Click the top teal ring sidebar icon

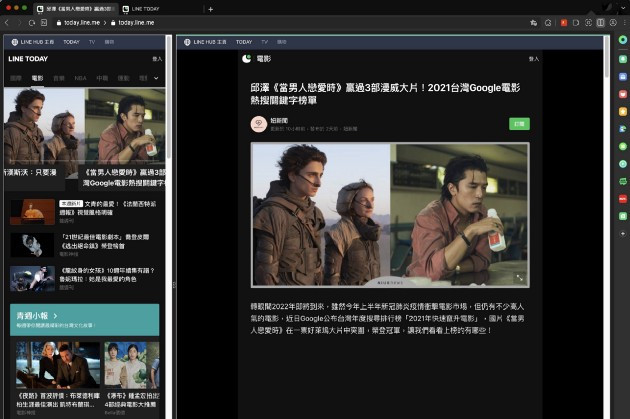[623, 39]
